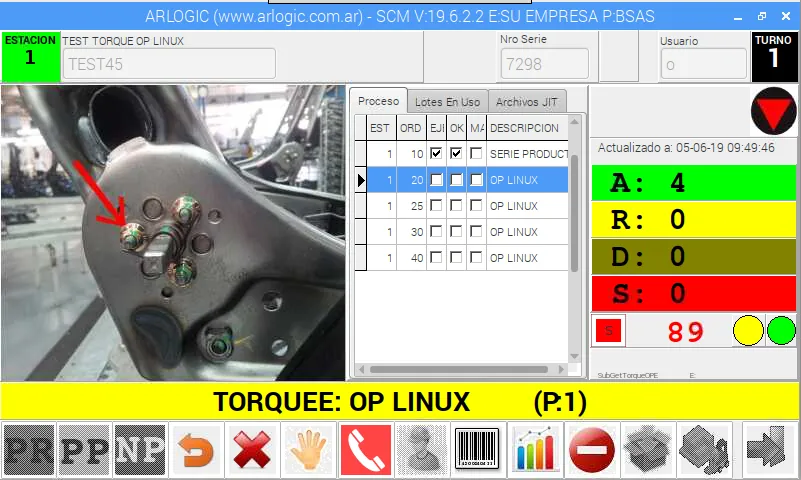Toggle EJE checkbox in order 20 row
The width and height of the screenshot is (801, 480).
point(436,180)
